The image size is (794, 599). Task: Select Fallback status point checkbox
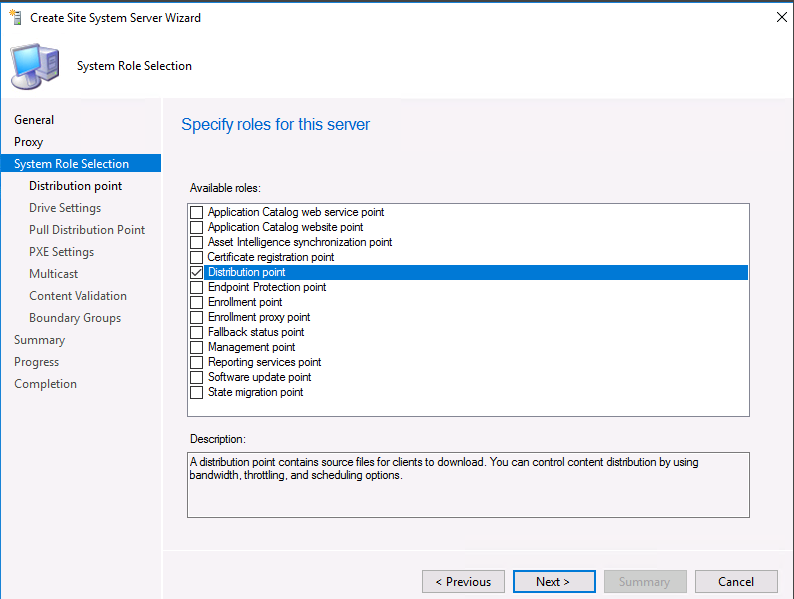[196, 332]
